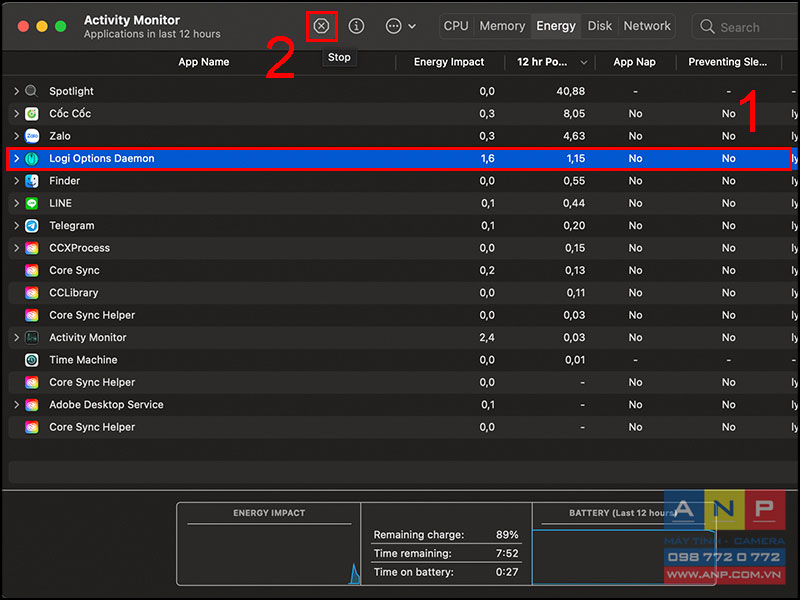Expand the Activity Monitor process row

[x=16, y=338]
